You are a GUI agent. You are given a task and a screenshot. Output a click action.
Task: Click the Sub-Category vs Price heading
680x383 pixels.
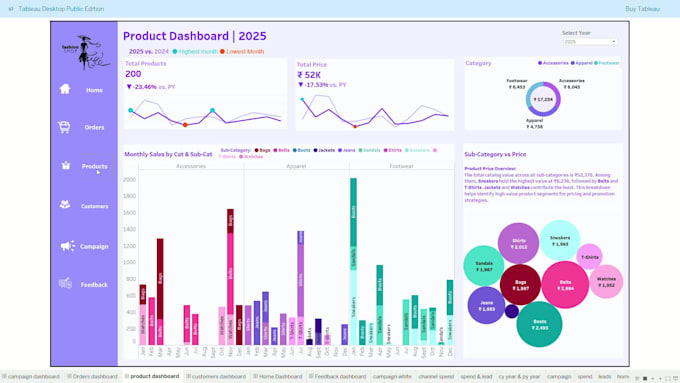tap(495, 154)
